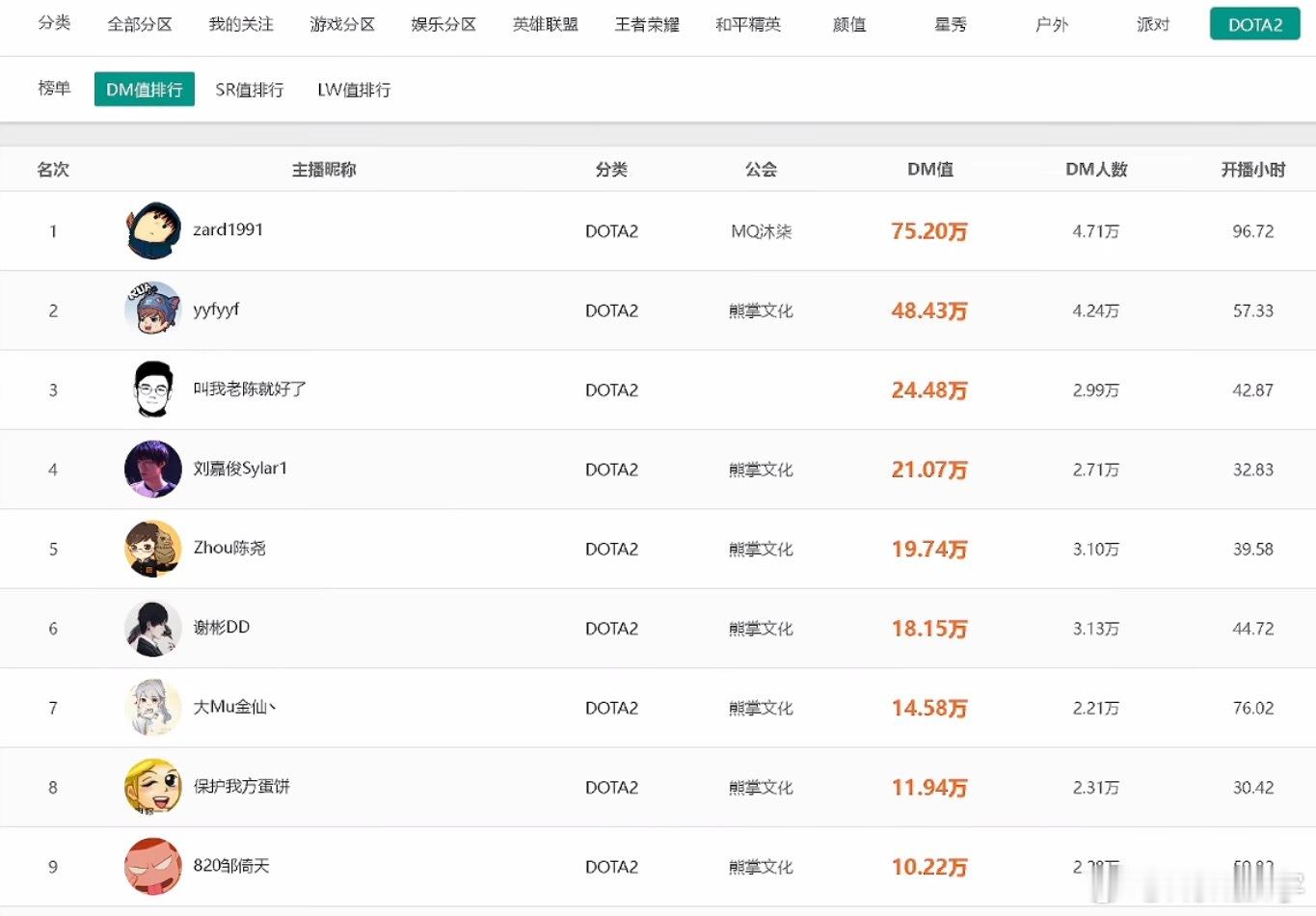The image size is (1316, 916).
Task: Click broadcast hours 96.72
Action: tap(1253, 231)
